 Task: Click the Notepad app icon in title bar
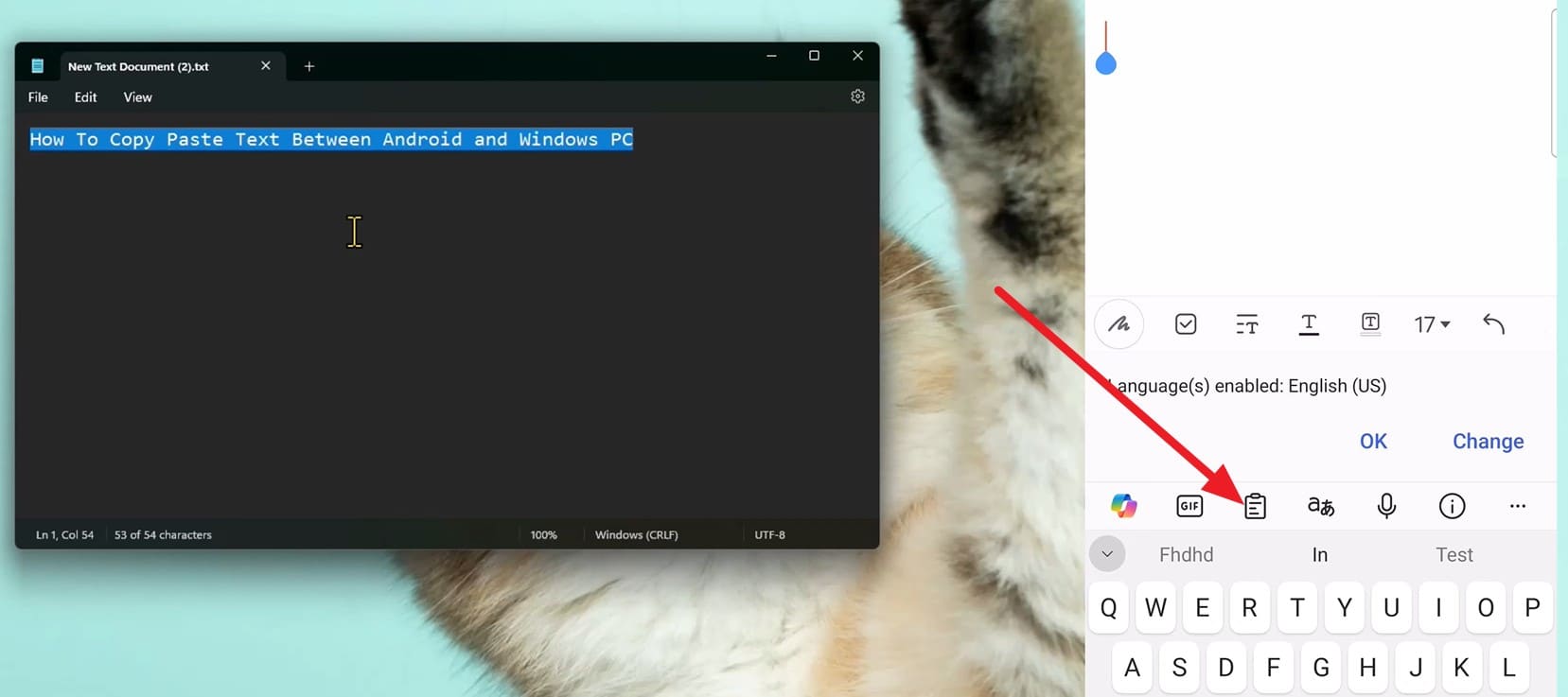[38, 66]
